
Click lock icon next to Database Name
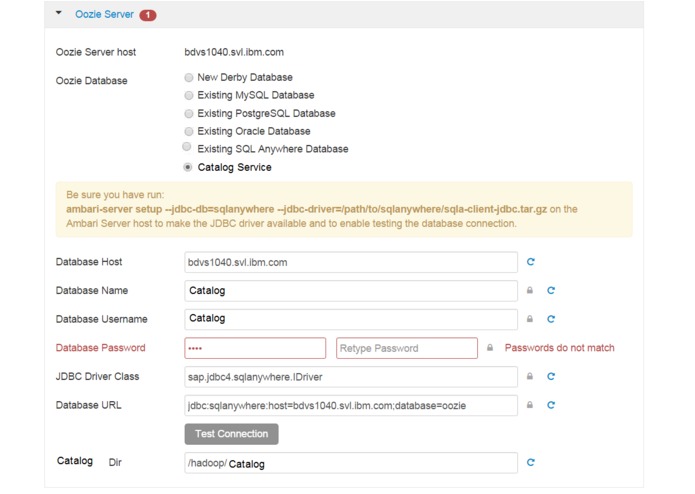[530, 291]
